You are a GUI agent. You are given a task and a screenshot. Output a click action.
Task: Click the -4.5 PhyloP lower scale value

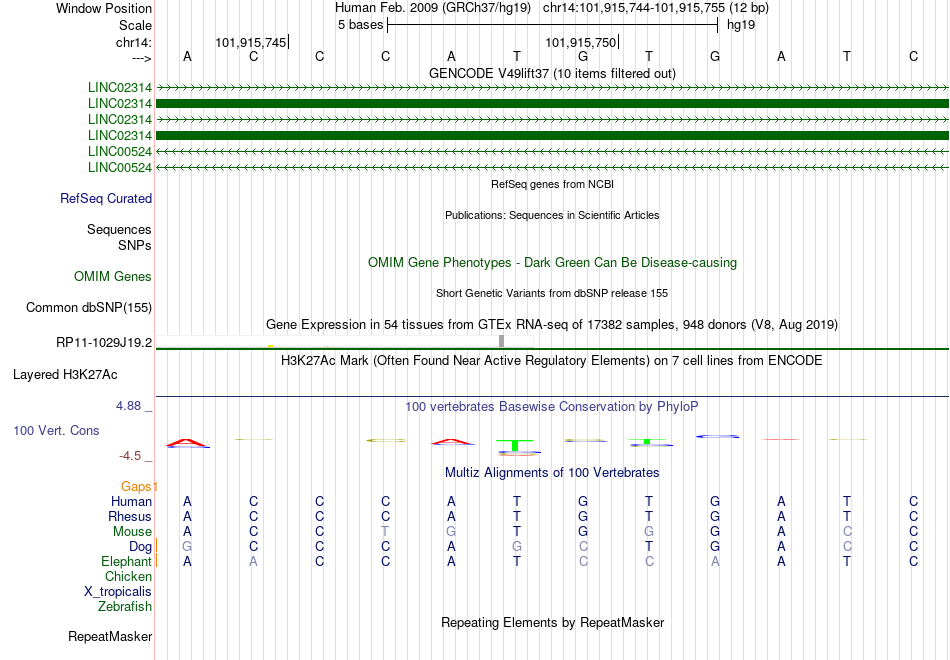(x=130, y=456)
